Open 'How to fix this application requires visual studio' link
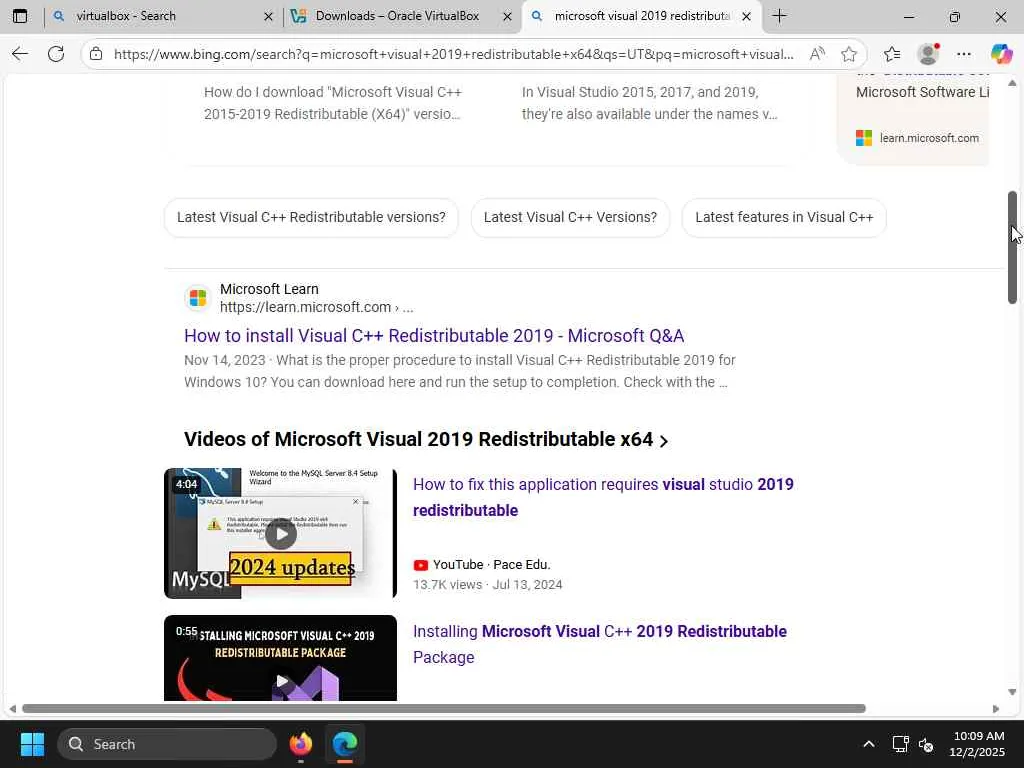Screen dimensions: 1024x768 coord(603,497)
